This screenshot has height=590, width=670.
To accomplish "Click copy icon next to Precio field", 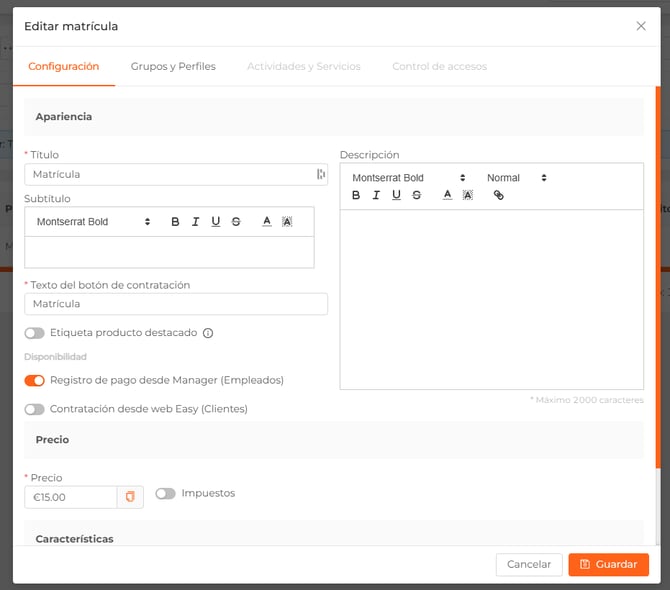I will [x=130, y=497].
